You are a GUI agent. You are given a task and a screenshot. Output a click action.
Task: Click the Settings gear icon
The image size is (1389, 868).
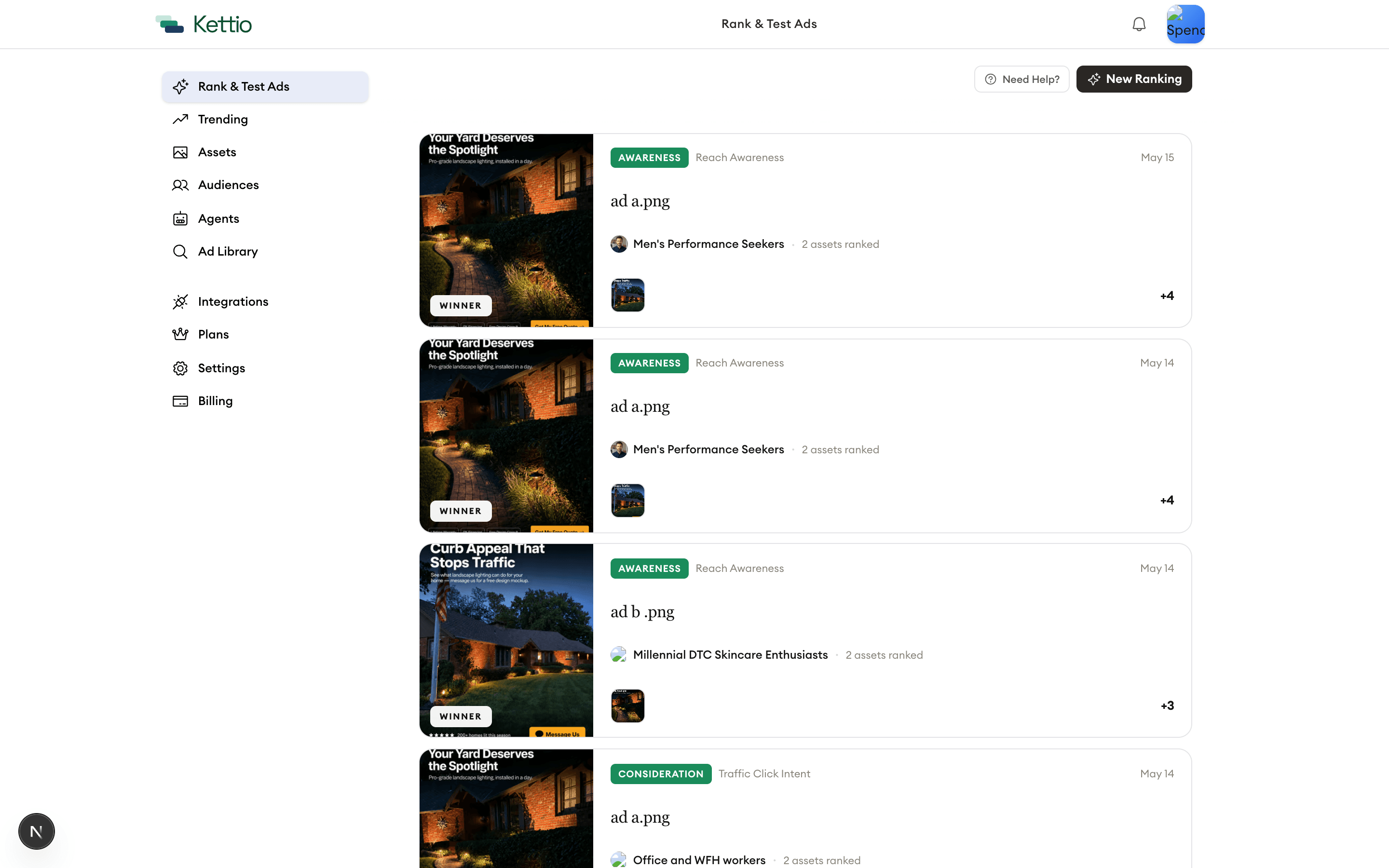point(180,368)
